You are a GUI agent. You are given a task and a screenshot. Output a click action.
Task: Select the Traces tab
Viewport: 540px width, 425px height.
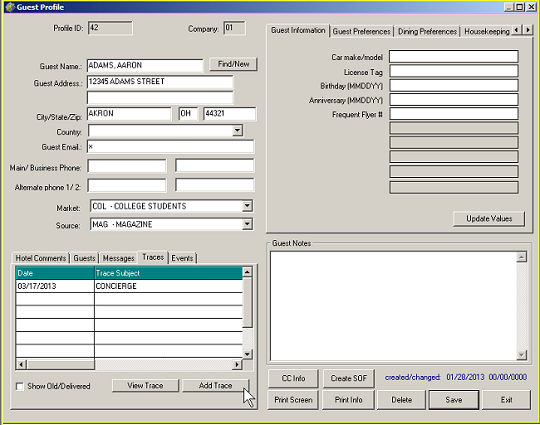153,257
